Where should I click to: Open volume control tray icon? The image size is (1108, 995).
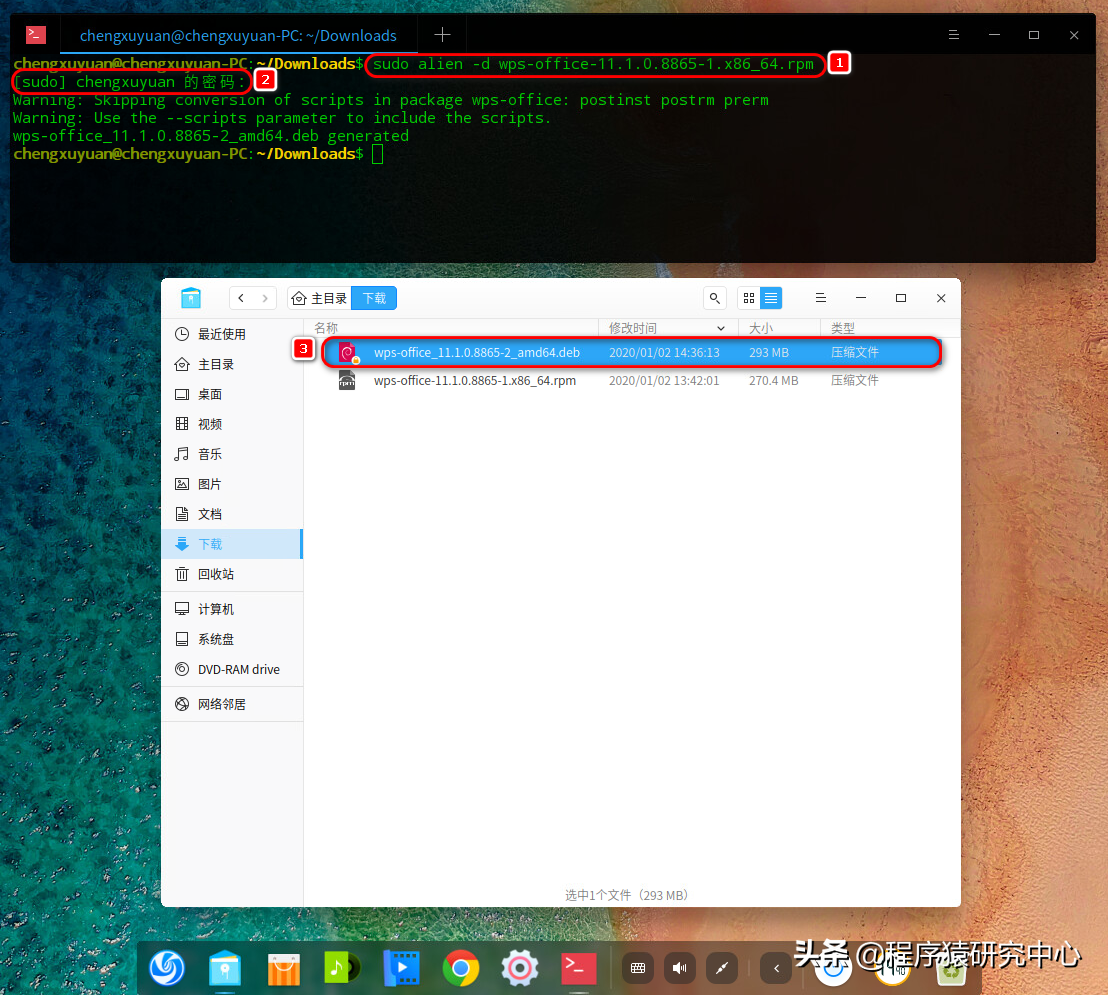point(680,968)
